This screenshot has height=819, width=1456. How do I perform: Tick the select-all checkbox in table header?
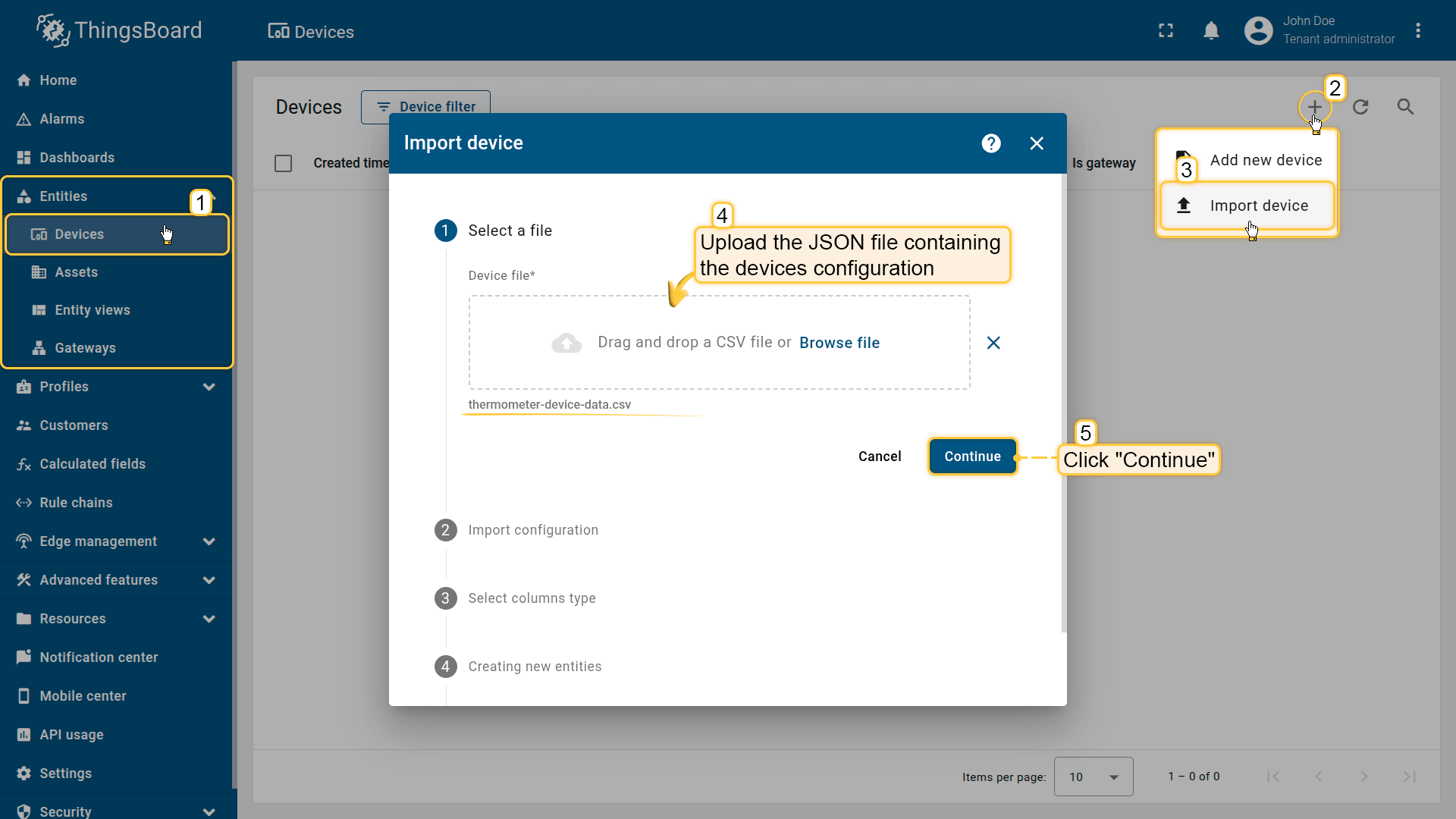(x=283, y=163)
